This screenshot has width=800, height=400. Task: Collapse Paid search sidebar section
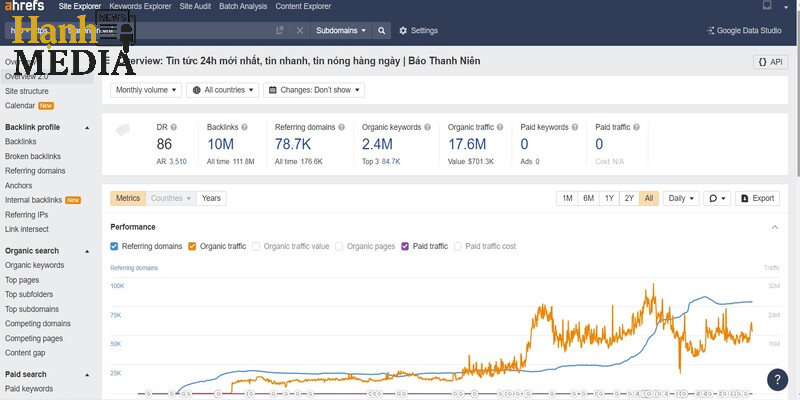(x=87, y=374)
